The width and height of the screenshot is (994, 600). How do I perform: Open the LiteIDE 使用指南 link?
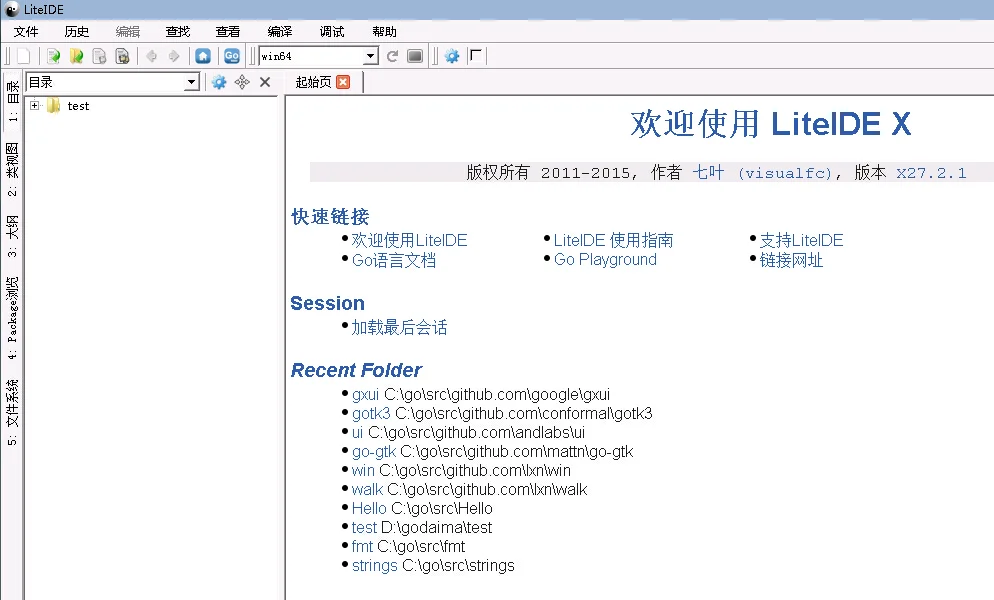613,240
